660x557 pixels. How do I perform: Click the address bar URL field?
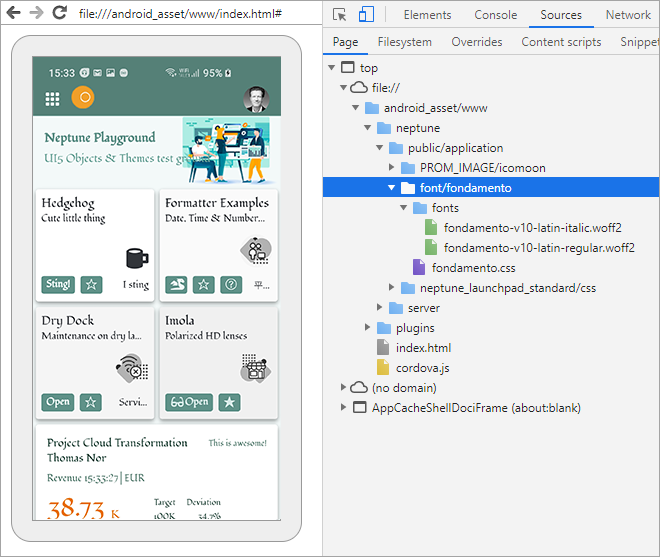[181, 14]
